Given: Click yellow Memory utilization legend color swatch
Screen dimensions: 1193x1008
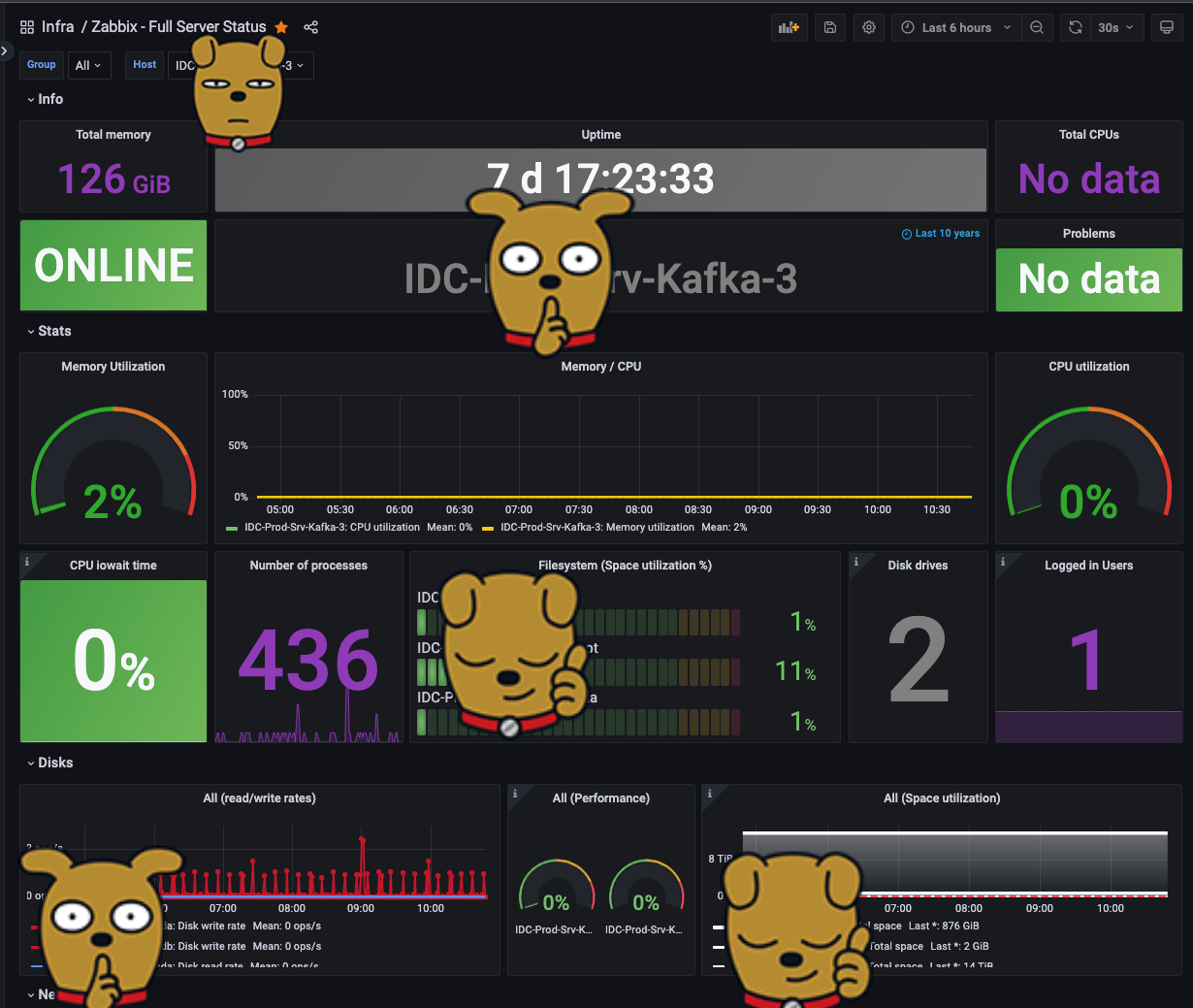Looking at the screenshot, I should 488,529.
